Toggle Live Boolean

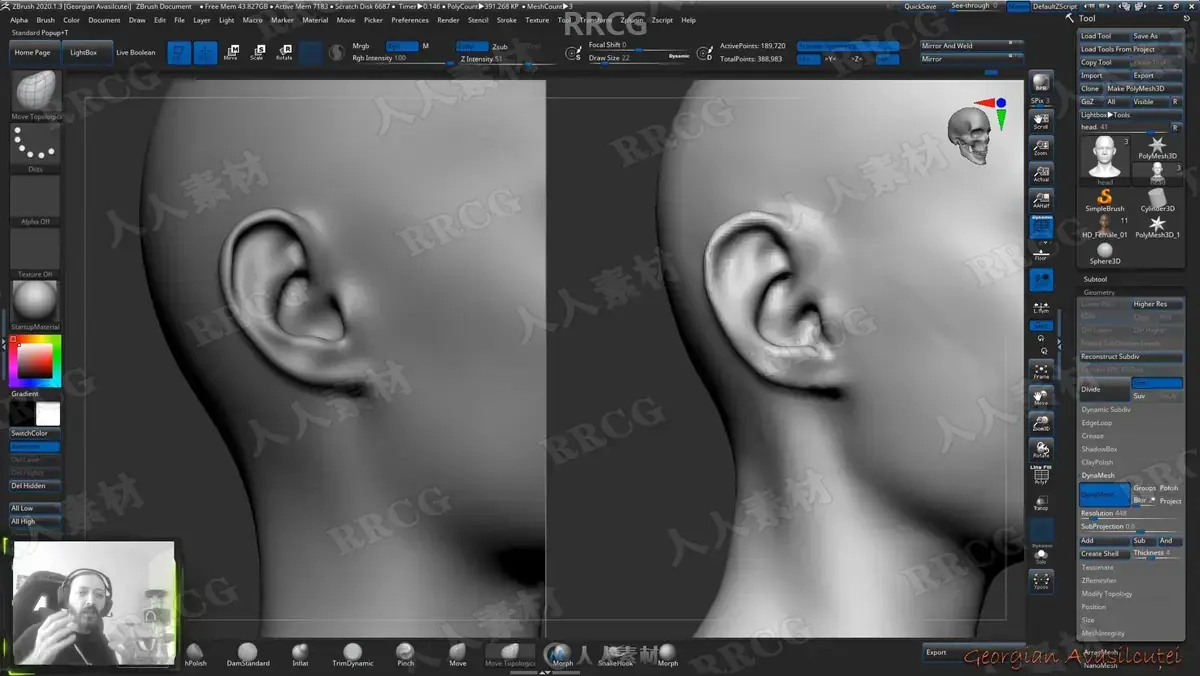[x=136, y=53]
